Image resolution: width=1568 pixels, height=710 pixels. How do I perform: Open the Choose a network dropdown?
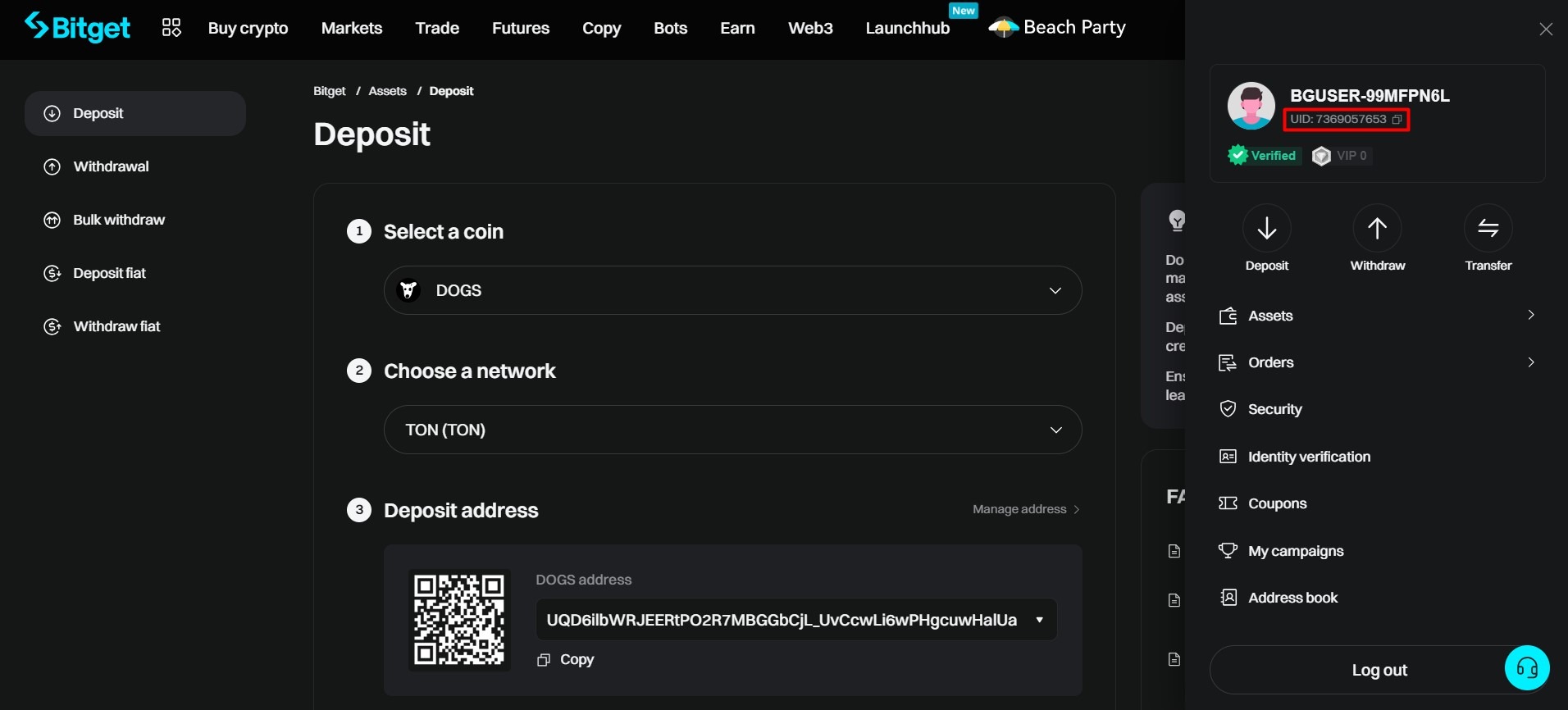(x=733, y=430)
